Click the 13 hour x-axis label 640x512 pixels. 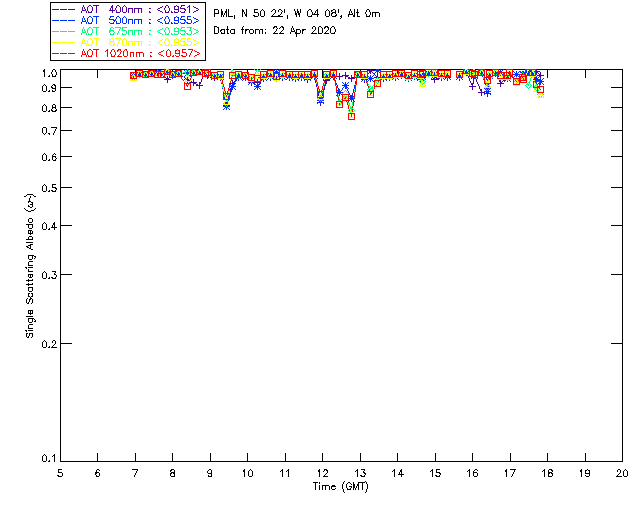tap(360, 473)
